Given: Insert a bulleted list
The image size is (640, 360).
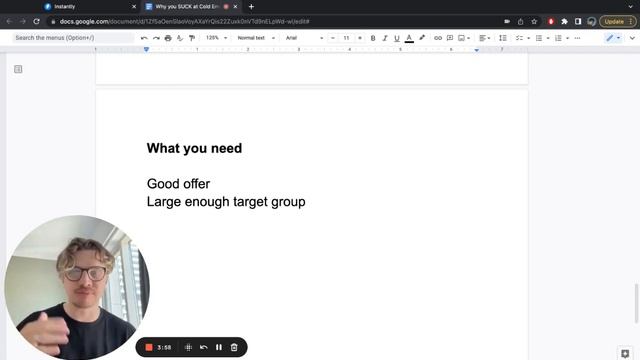Looking at the screenshot, I should click(x=539, y=38).
